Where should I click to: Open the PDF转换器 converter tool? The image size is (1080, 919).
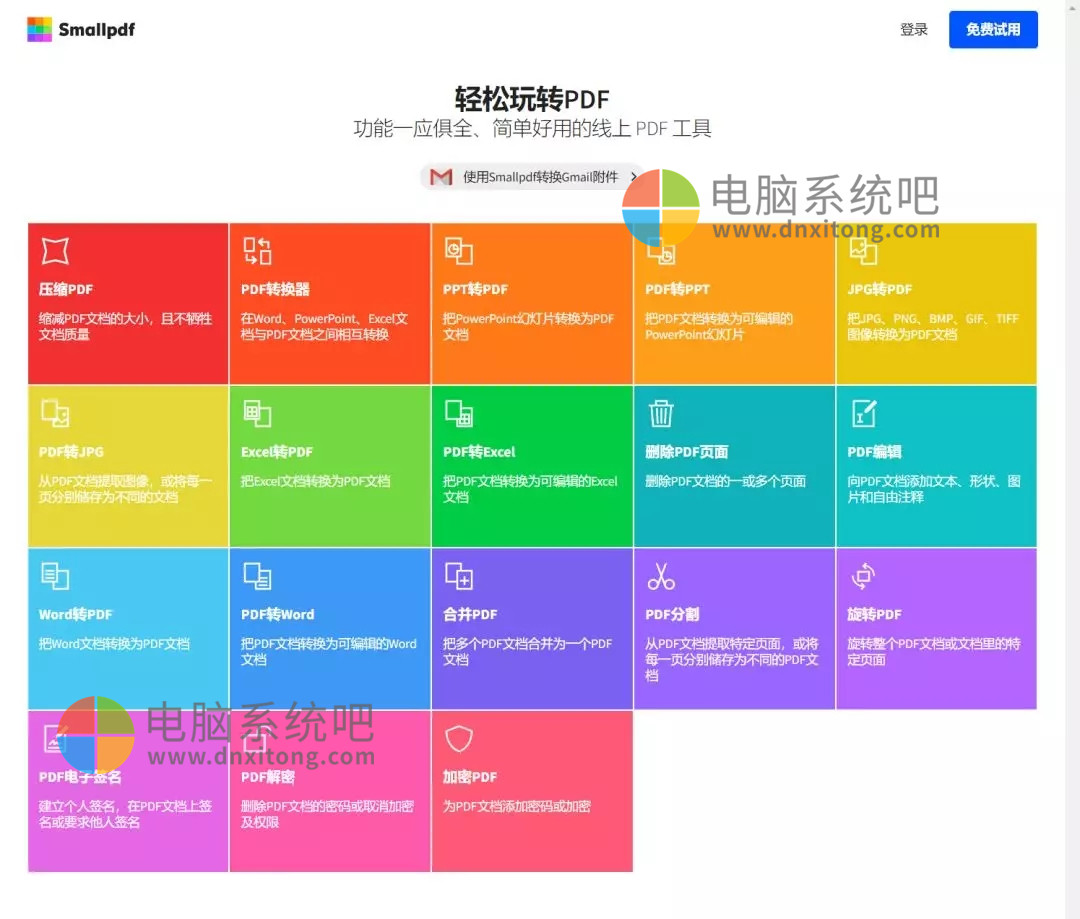pos(257,251)
